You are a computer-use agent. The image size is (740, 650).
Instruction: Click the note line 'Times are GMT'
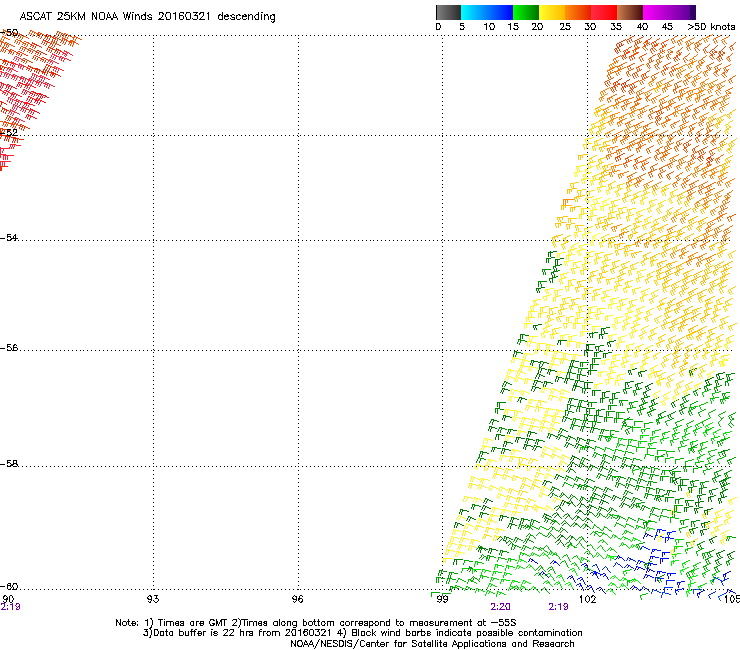[x=192, y=623]
